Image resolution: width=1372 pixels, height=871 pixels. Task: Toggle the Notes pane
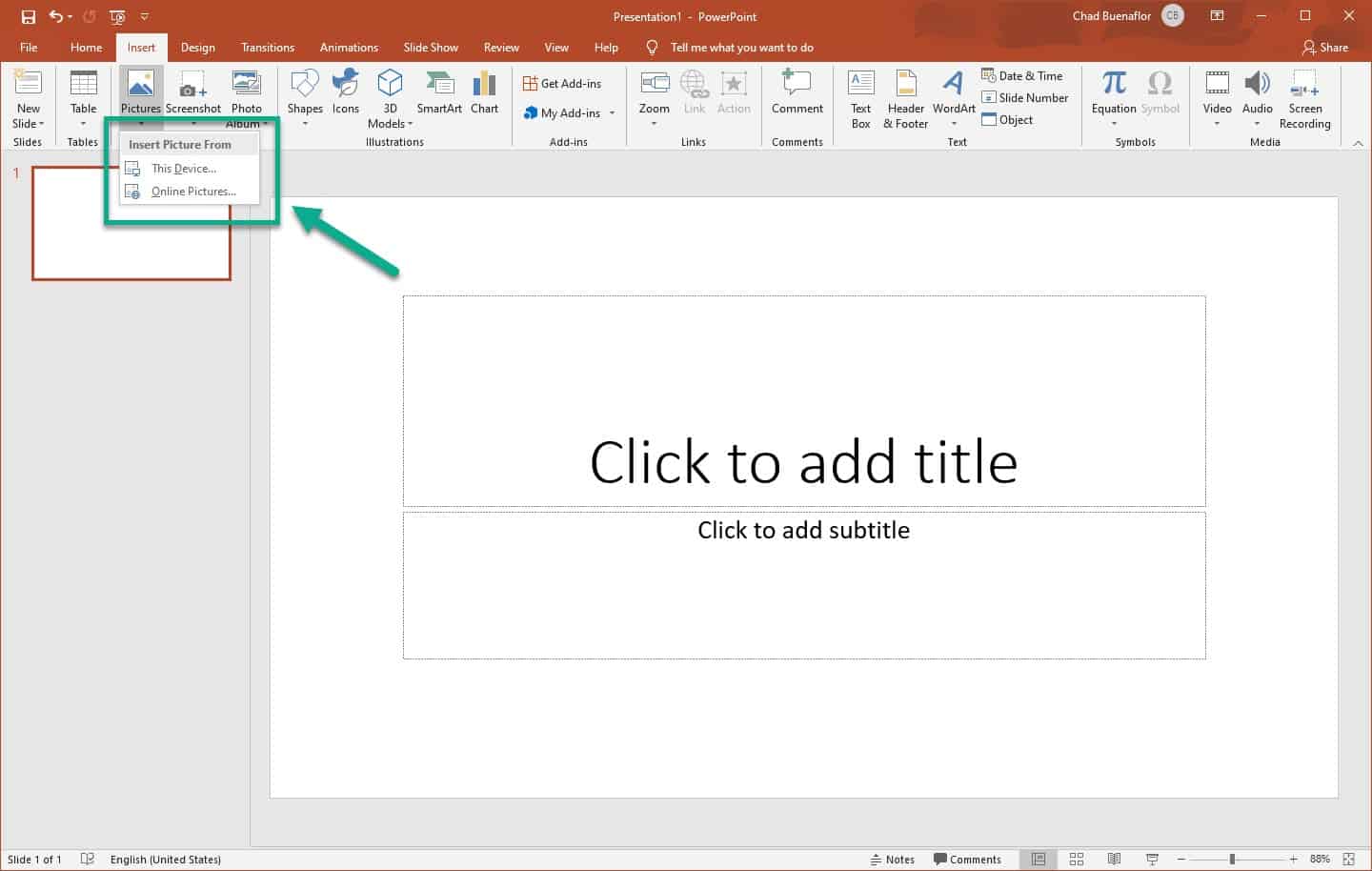pyautogui.click(x=900, y=859)
